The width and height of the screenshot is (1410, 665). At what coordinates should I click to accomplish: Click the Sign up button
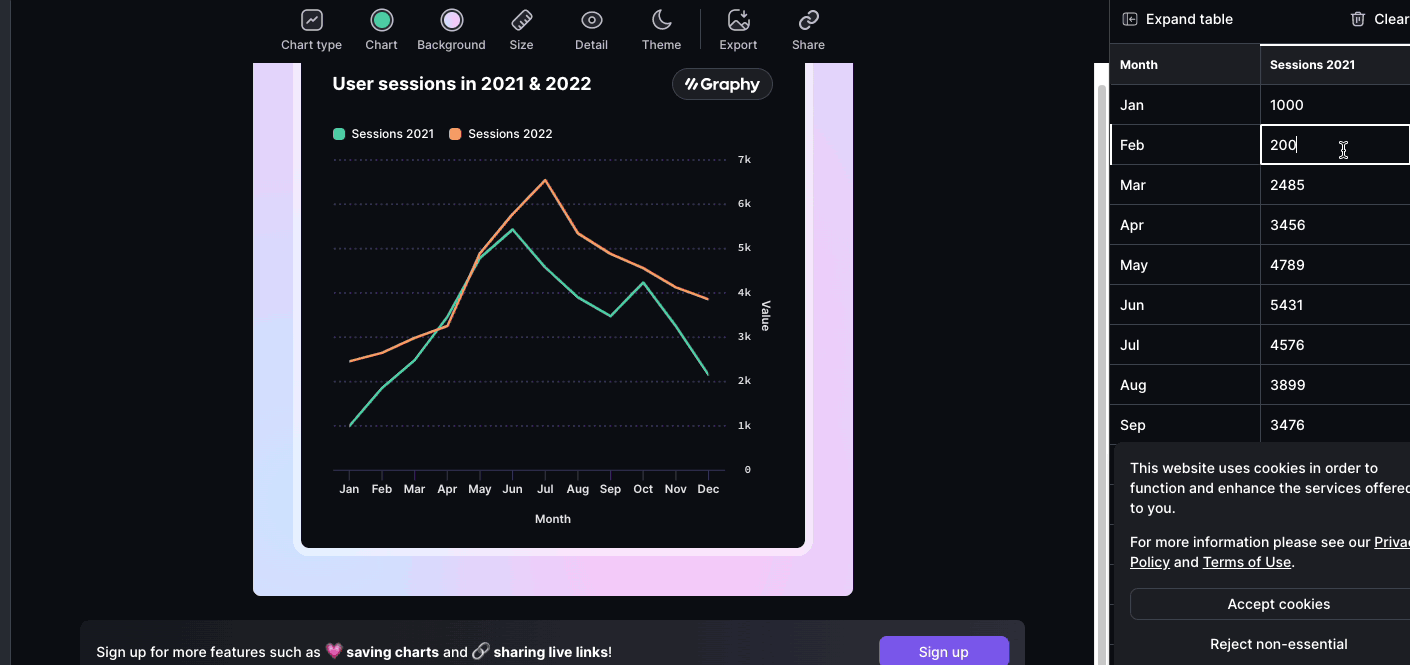pos(944,651)
